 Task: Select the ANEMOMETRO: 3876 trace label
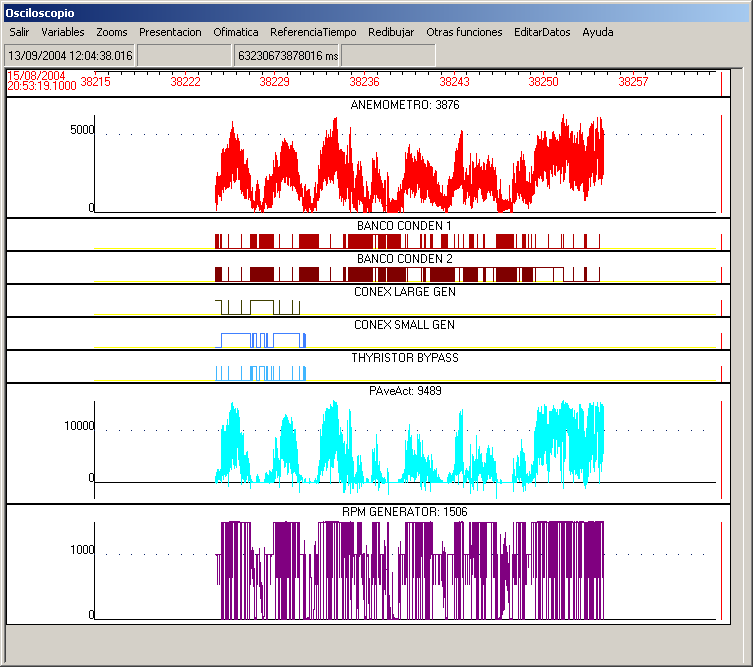[405, 105]
